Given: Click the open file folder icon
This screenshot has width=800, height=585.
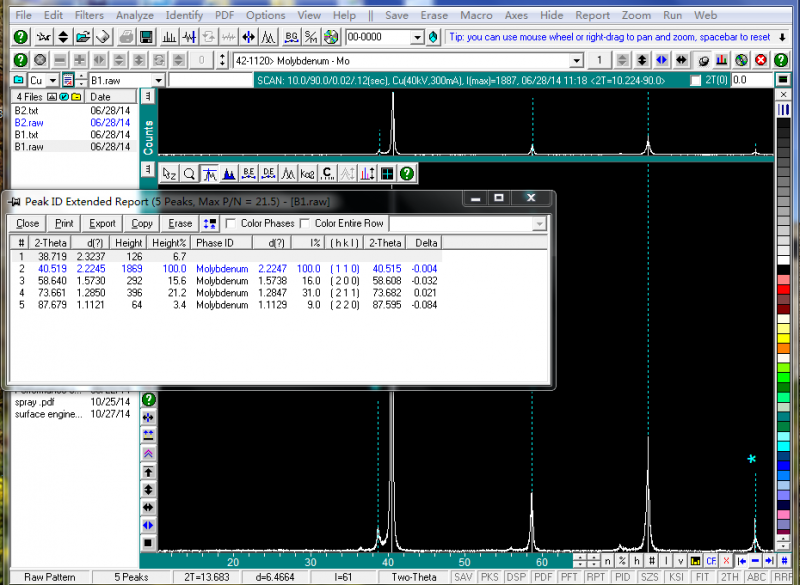Looking at the screenshot, I should pos(84,37).
